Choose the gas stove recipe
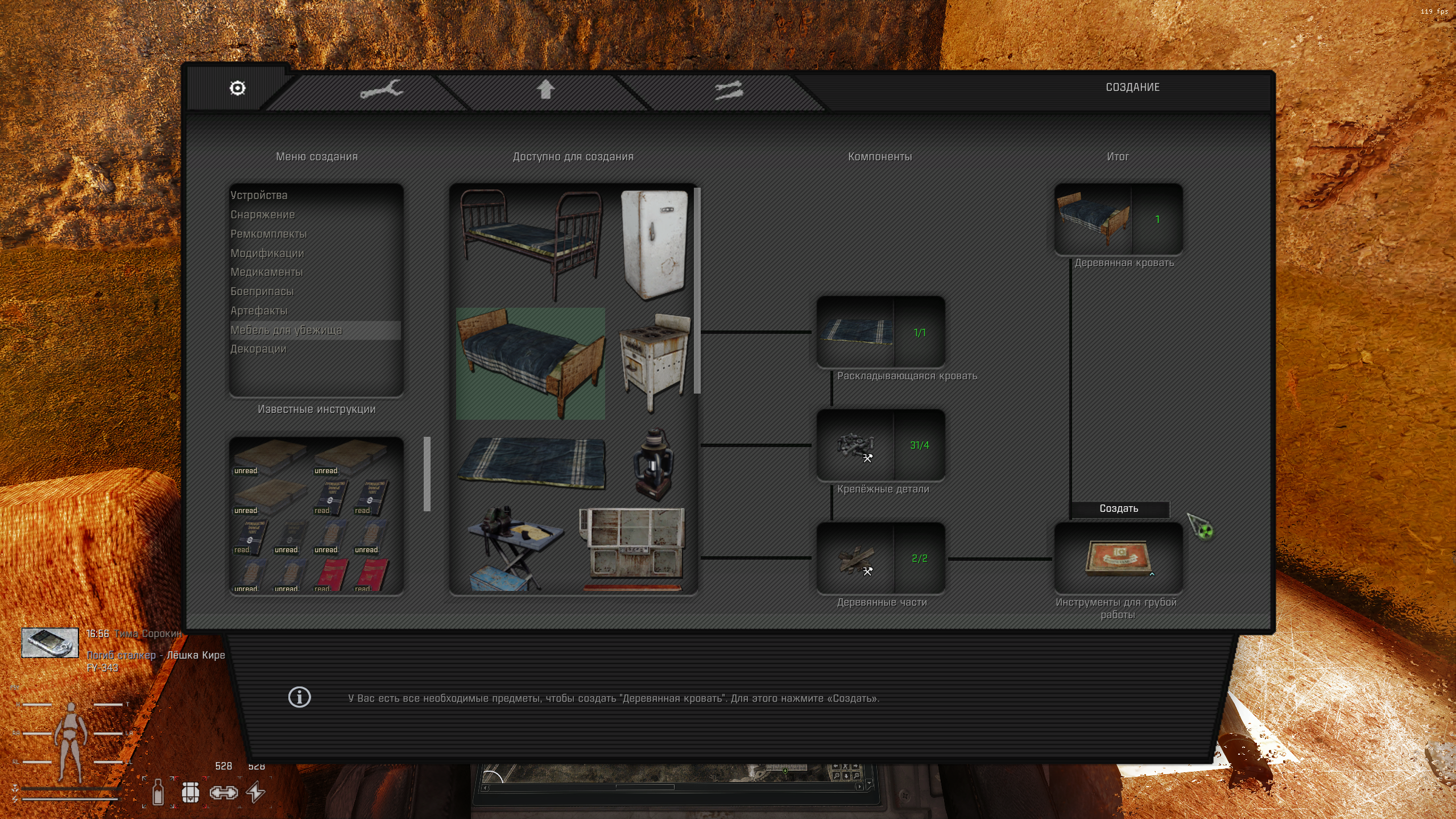Screen dimensions: 1456x819 [654, 362]
